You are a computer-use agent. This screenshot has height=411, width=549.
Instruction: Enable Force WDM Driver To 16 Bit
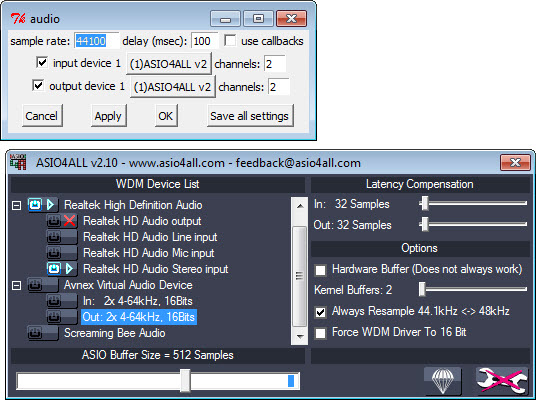pyautogui.click(x=320, y=333)
